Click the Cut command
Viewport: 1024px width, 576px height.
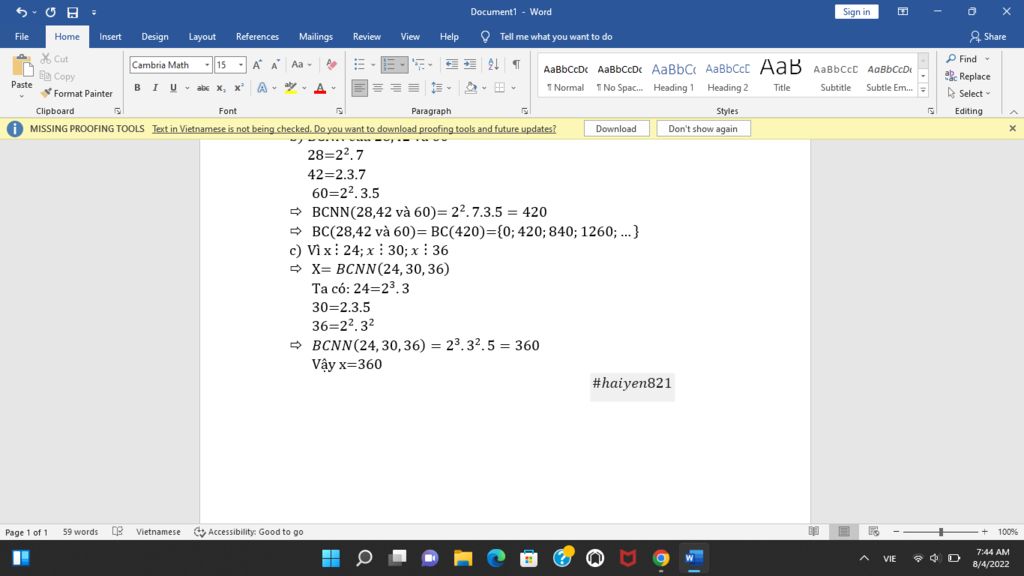pos(54,59)
